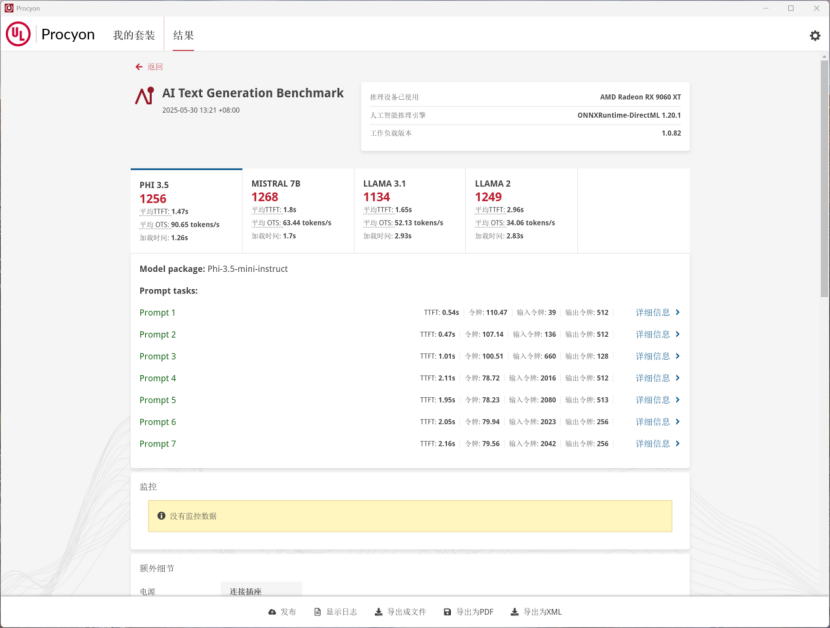Click the export to file download icon
Image resolution: width=830 pixels, height=628 pixels.
pyautogui.click(x=378, y=612)
